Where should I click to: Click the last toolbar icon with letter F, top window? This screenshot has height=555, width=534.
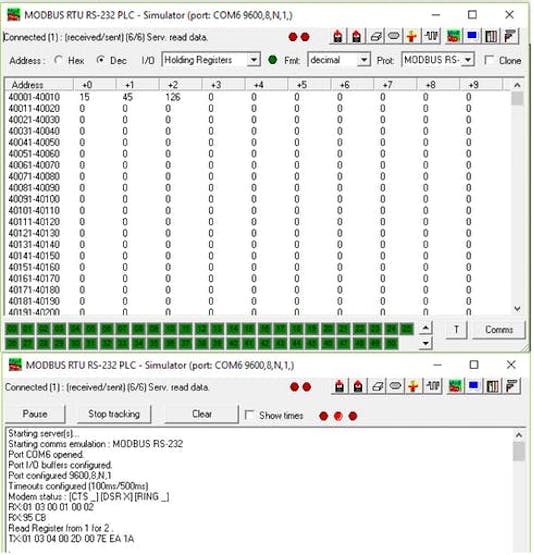(510, 36)
